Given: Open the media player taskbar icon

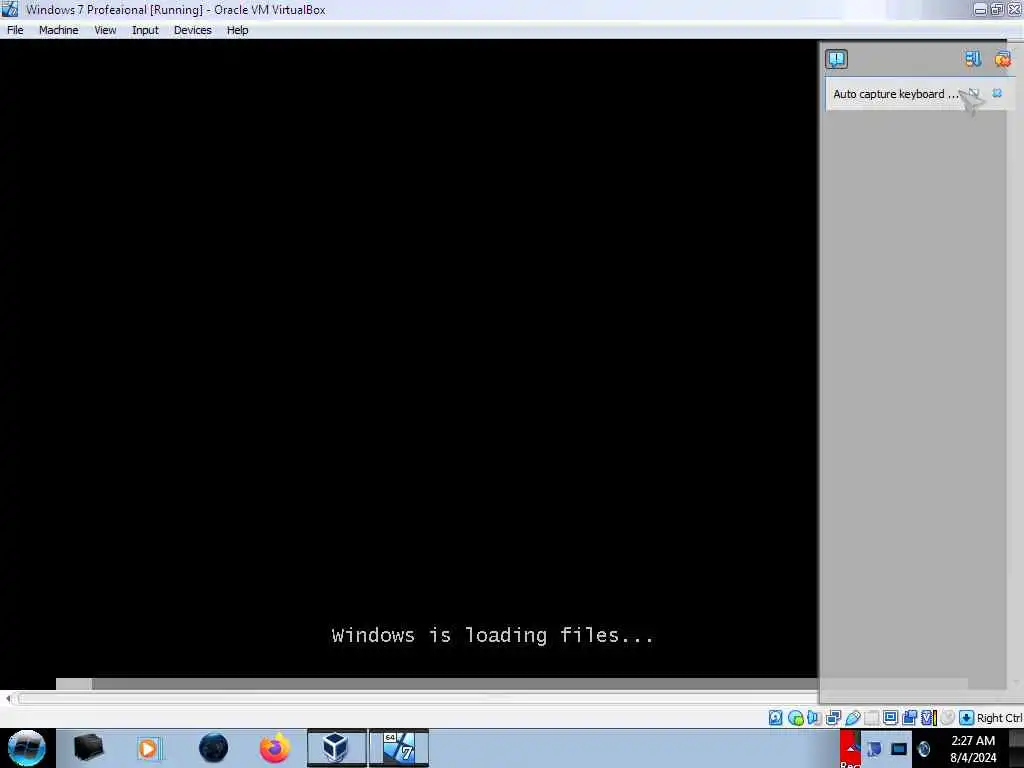Looking at the screenshot, I should tap(148, 748).
